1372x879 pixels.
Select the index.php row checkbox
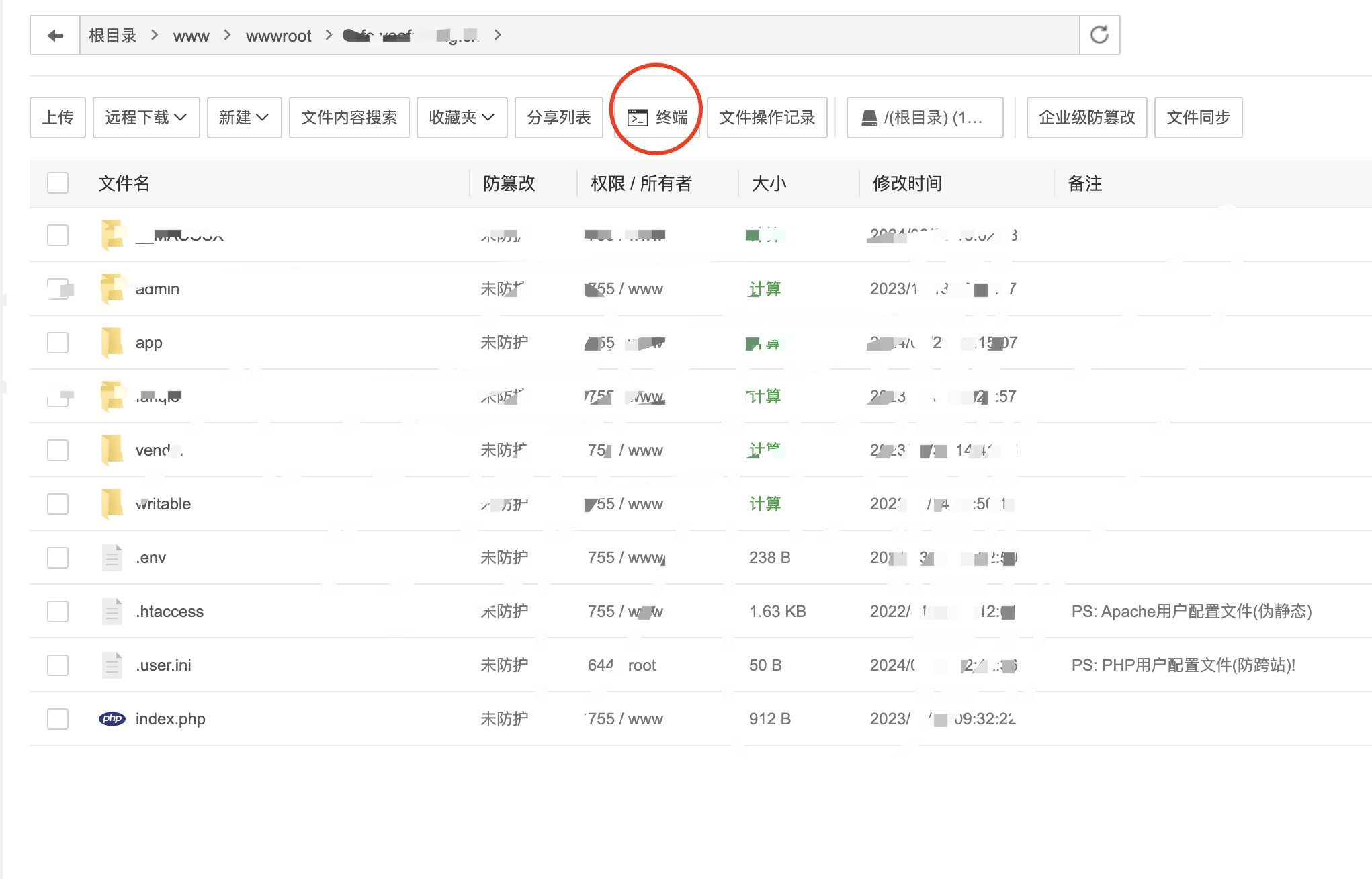pos(58,719)
